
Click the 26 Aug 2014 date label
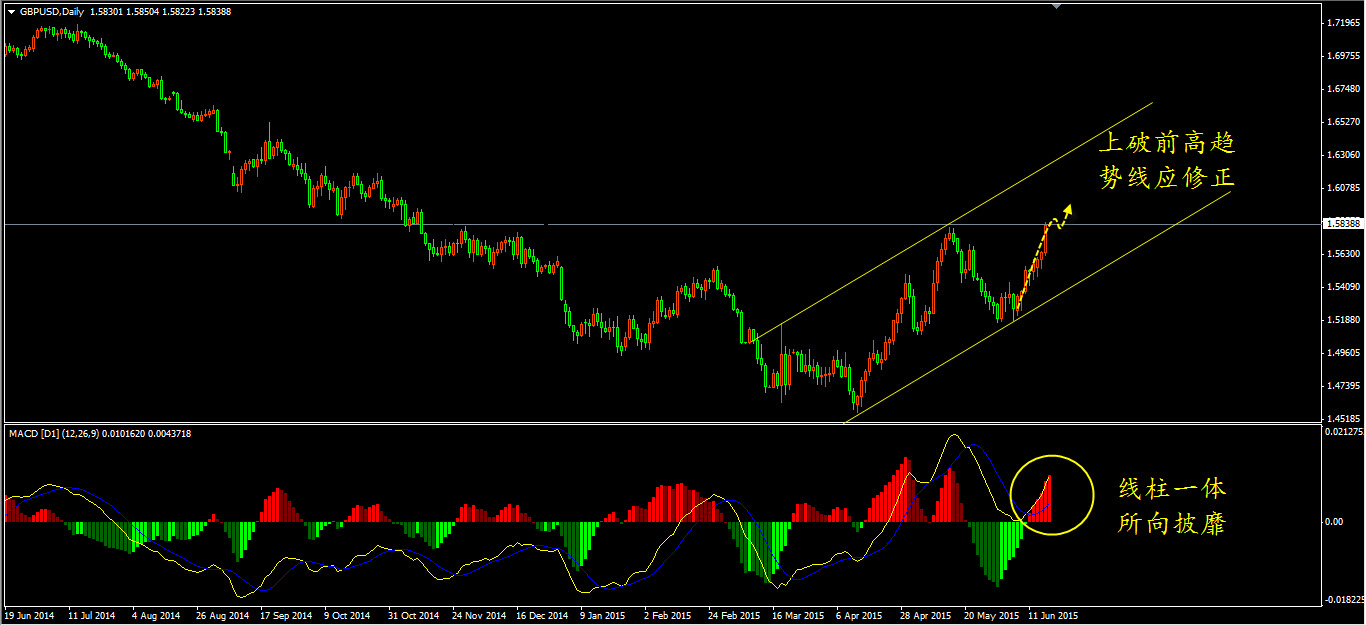[x=221, y=615]
